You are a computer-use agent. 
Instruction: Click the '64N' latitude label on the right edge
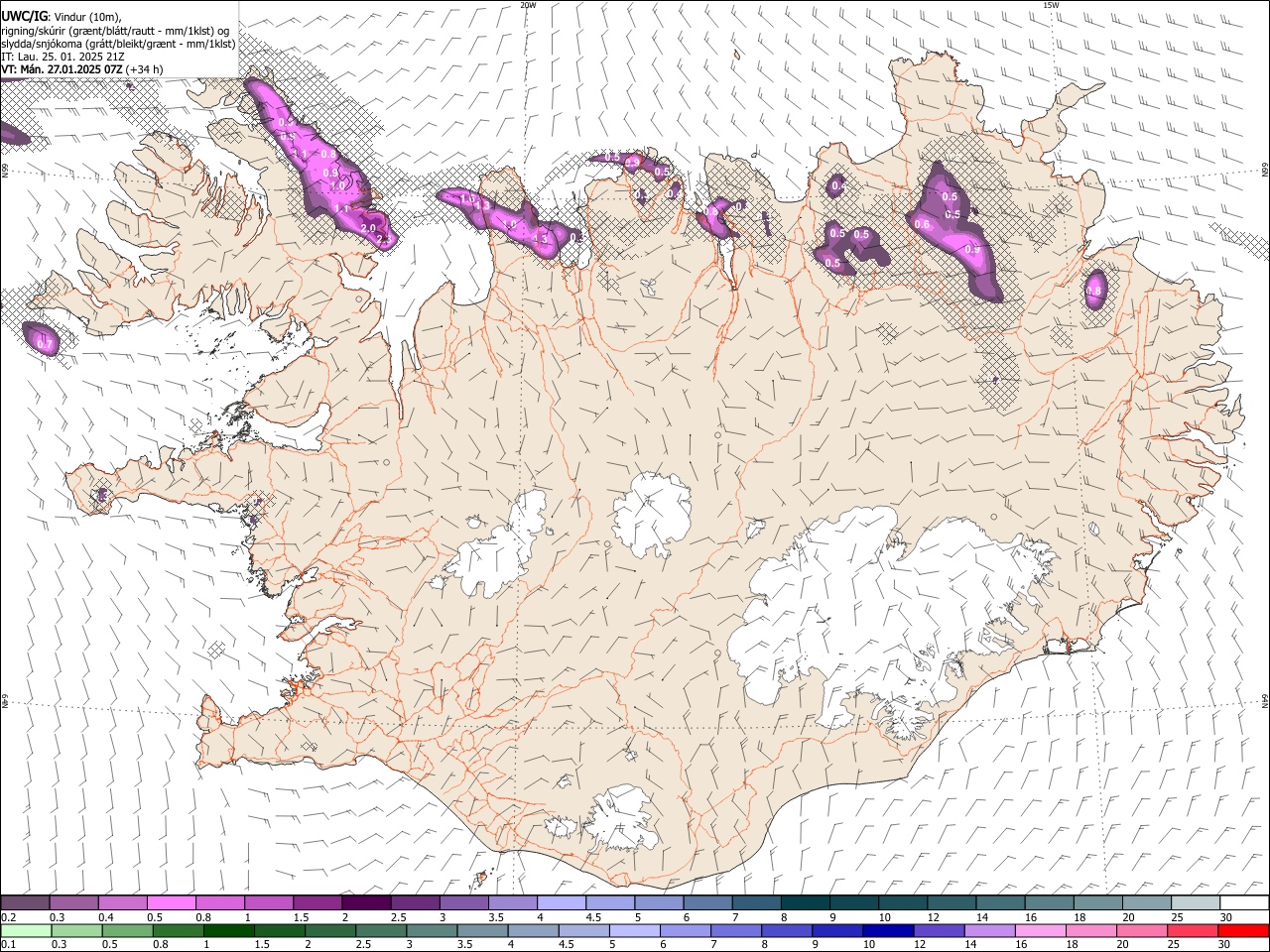tap(1265, 701)
